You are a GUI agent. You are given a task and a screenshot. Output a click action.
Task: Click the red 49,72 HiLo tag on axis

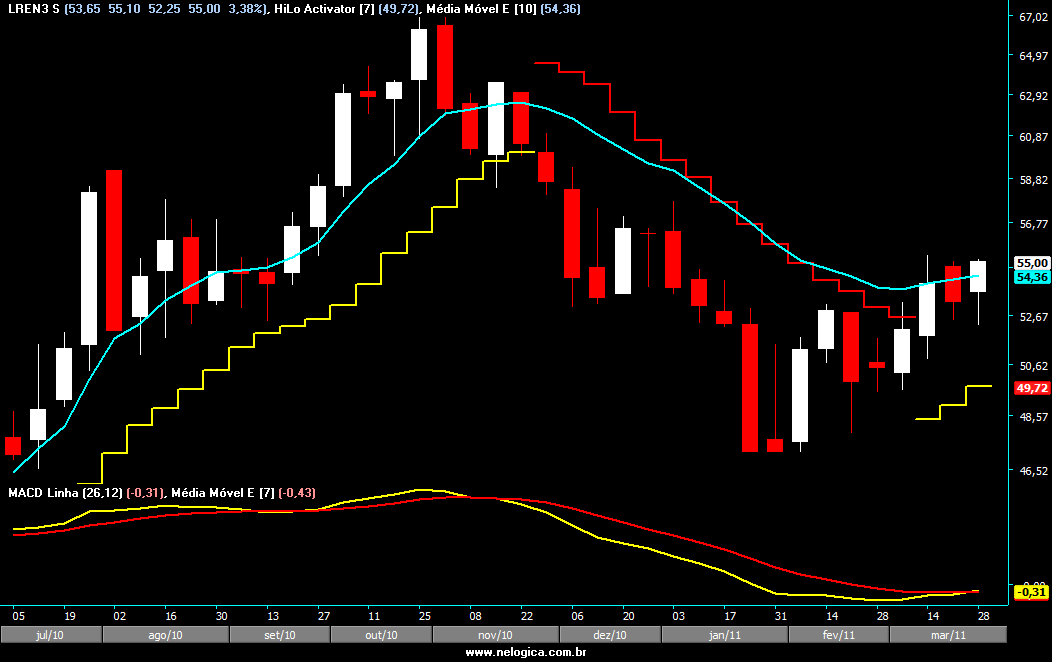[1032, 388]
